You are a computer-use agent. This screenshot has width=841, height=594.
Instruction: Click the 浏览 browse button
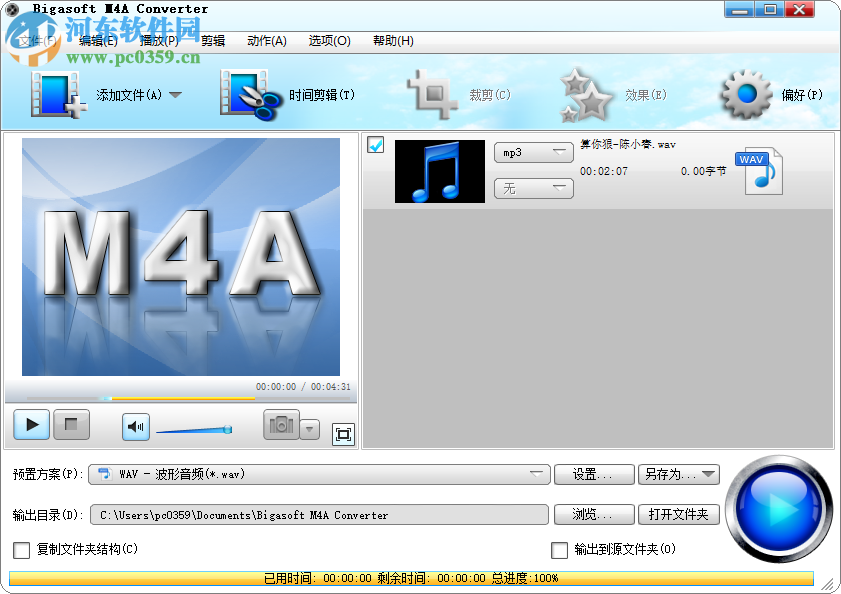point(593,514)
